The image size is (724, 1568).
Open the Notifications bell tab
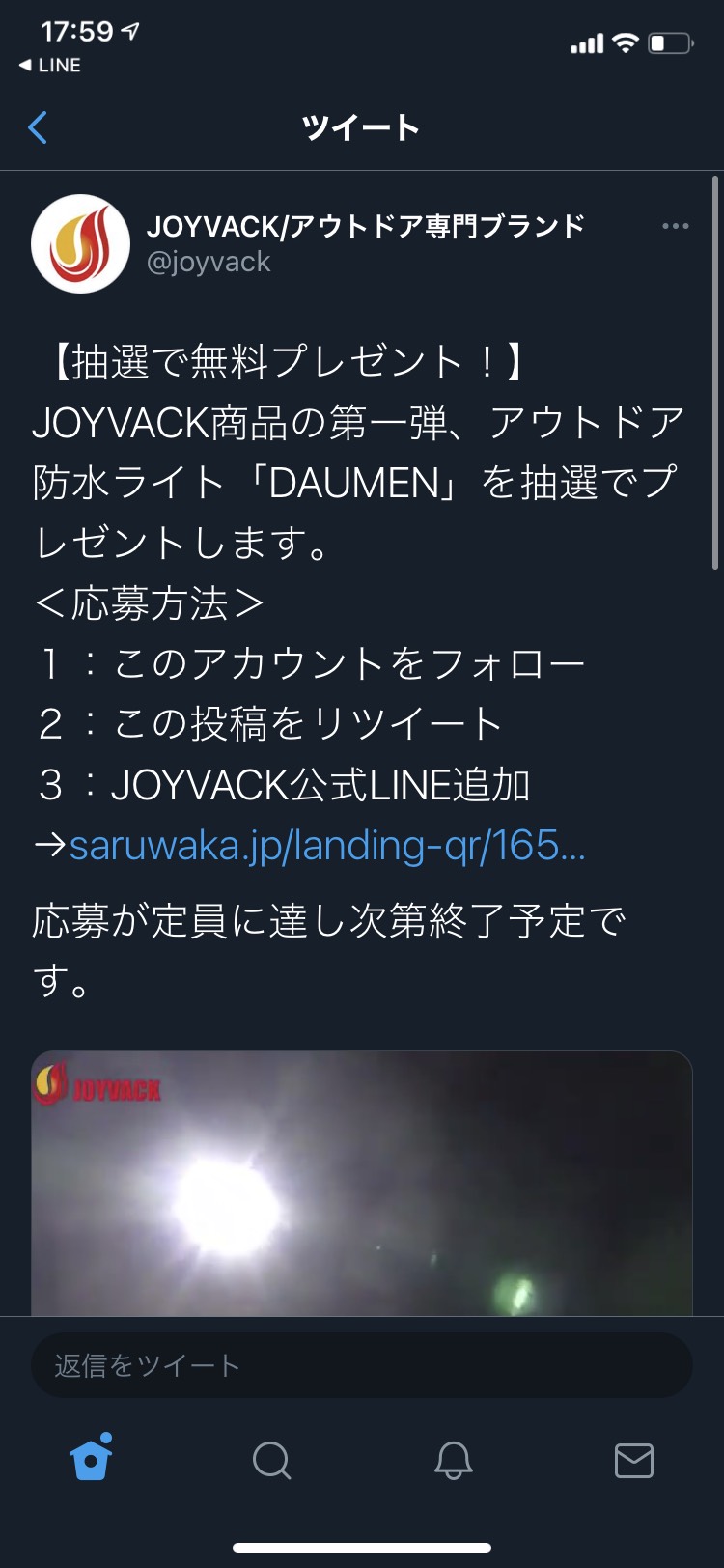pos(453,1461)
